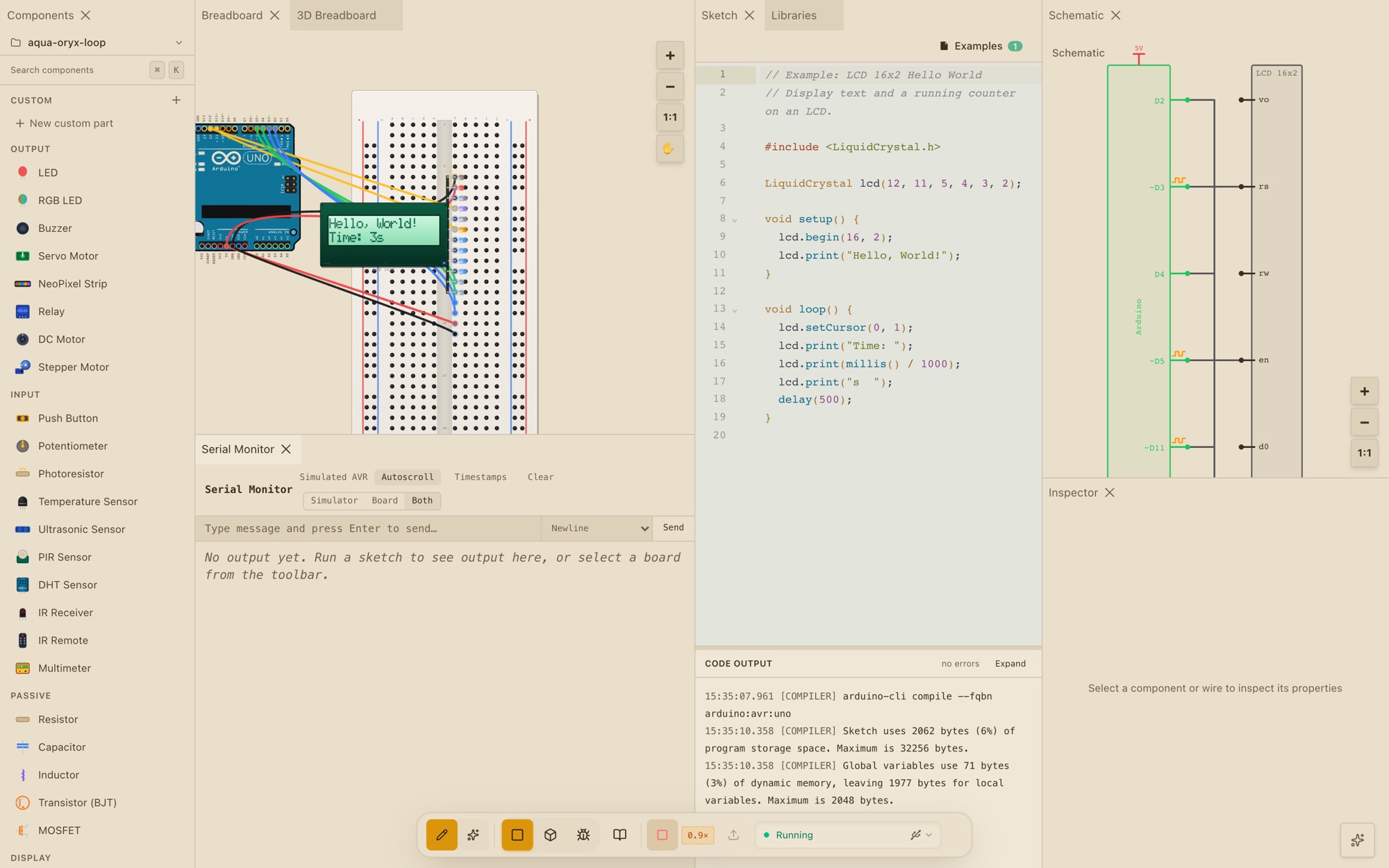
Task: Switch to the Libraries tab
Action: click(794, 15)
